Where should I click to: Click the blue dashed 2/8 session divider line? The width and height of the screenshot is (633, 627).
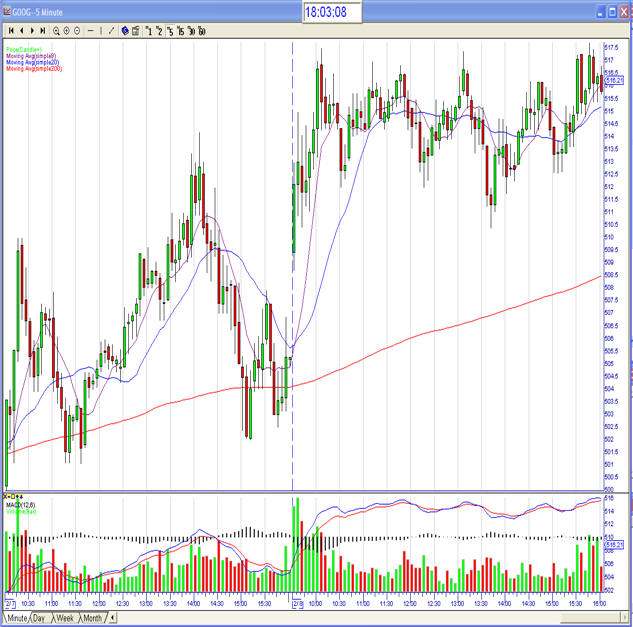292,266
